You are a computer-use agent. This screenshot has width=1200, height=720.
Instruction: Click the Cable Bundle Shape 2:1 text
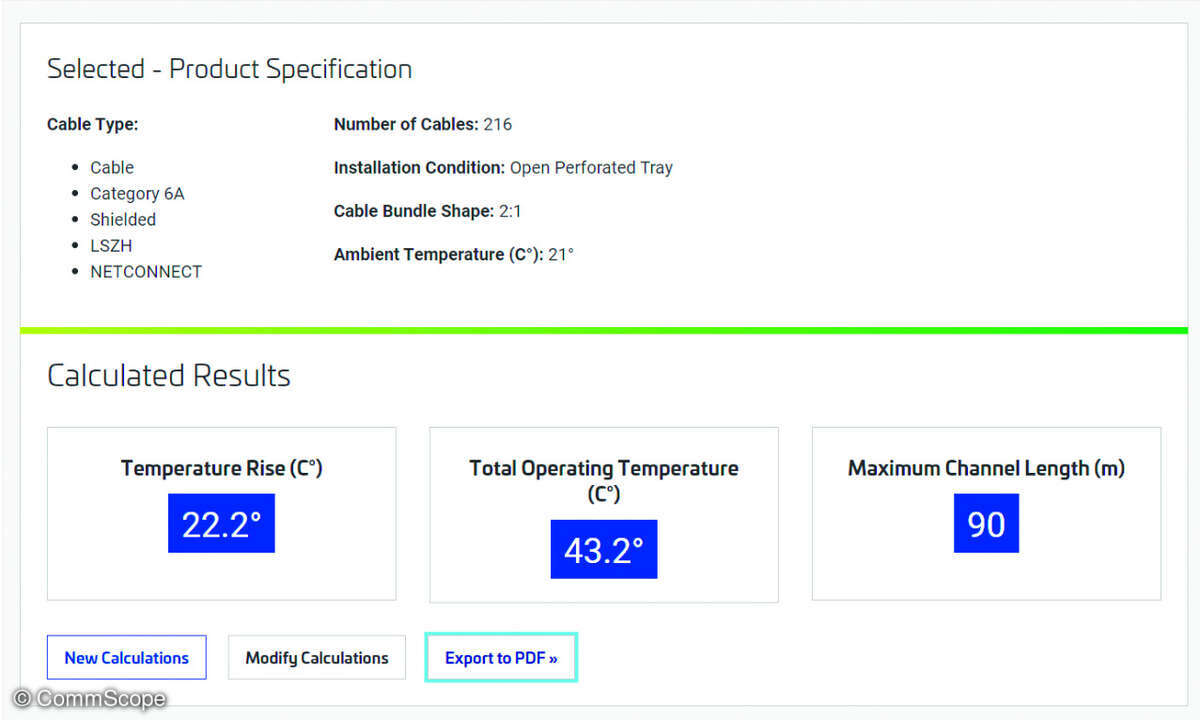point(427,211)
